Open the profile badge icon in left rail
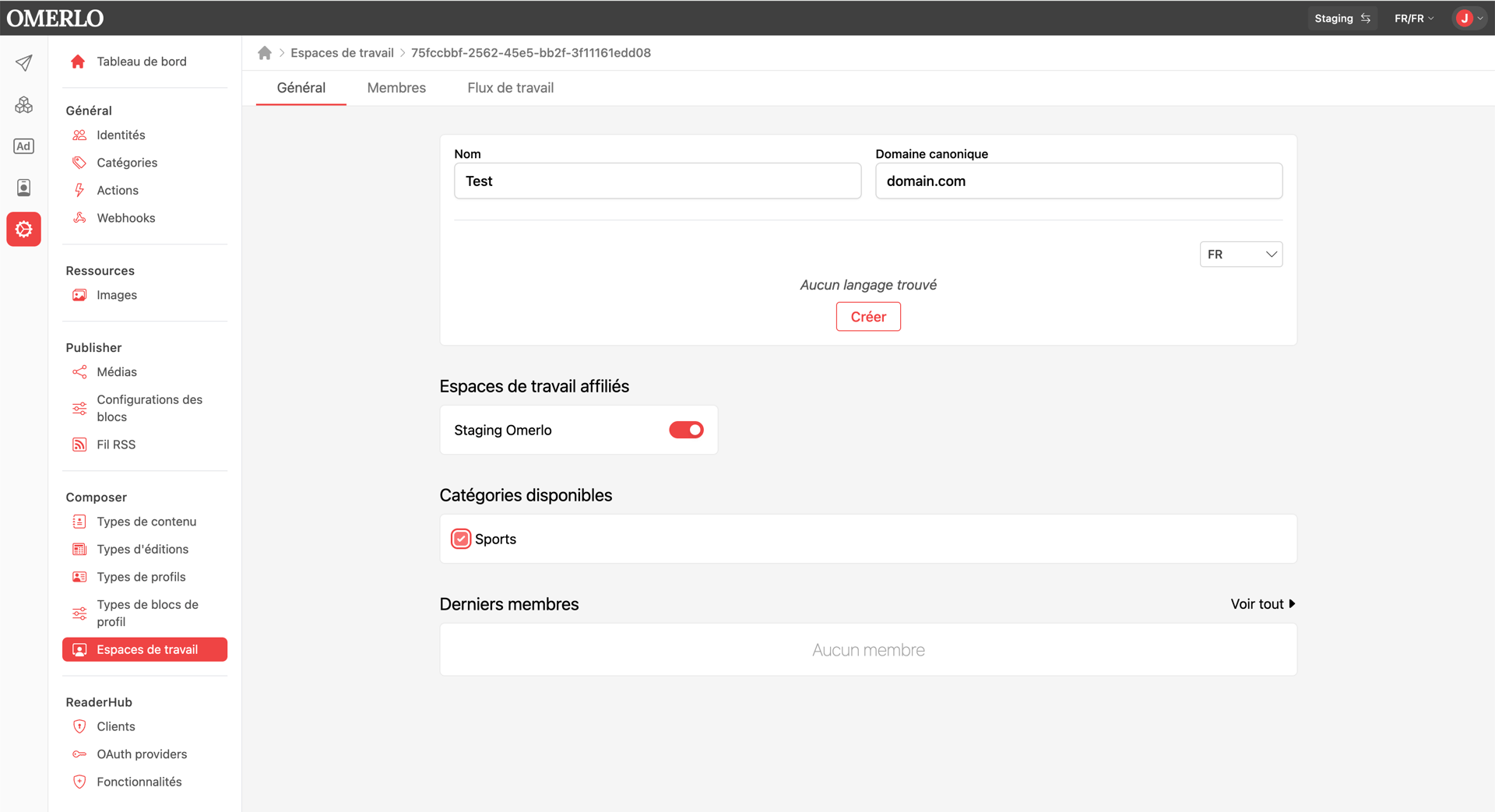 (x=24, y=188)
